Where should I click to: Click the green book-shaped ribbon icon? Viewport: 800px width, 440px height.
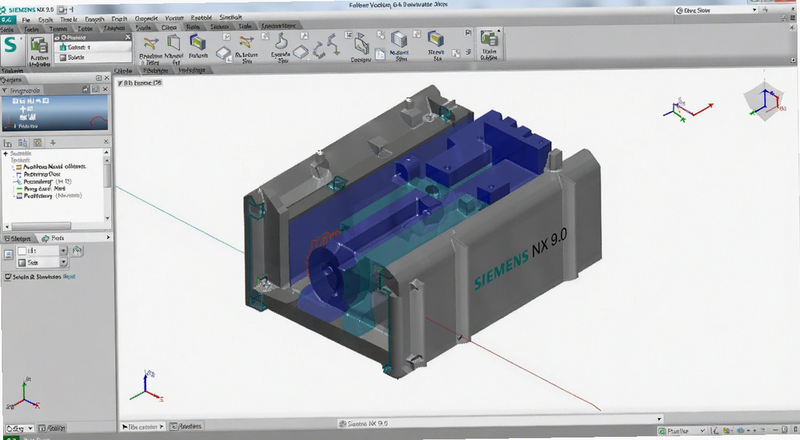174,43
